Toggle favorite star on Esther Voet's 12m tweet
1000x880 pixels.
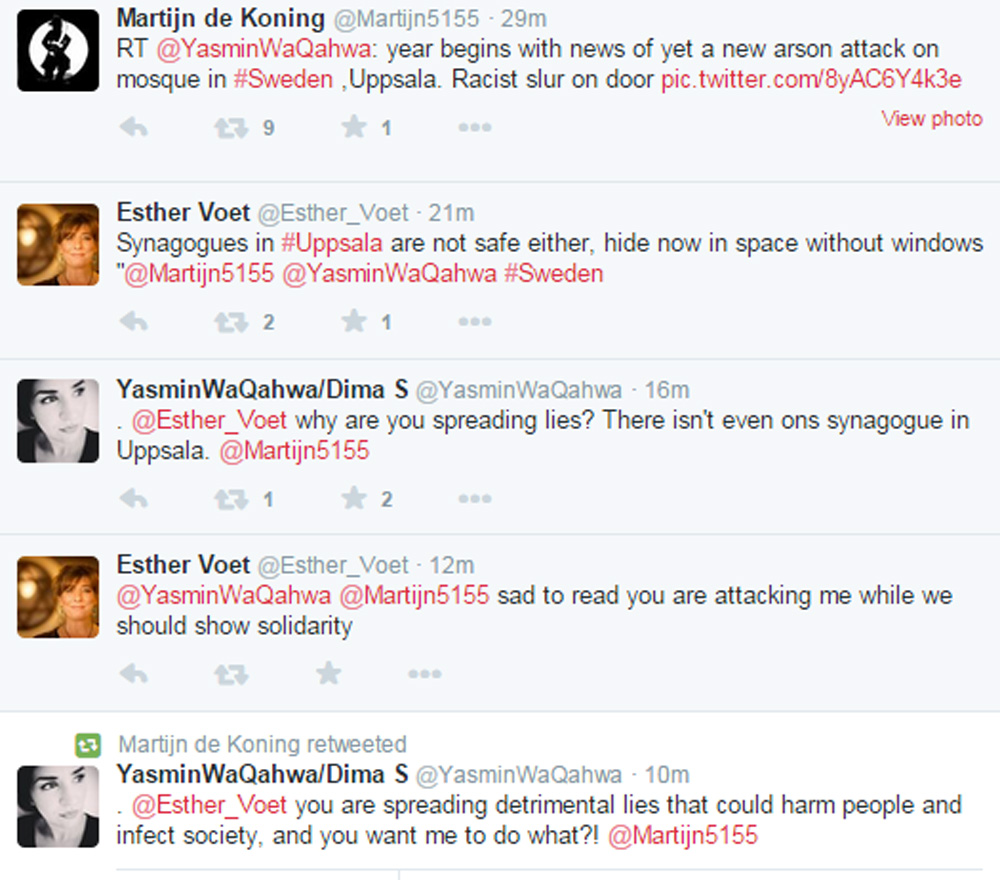click(328, 673)
